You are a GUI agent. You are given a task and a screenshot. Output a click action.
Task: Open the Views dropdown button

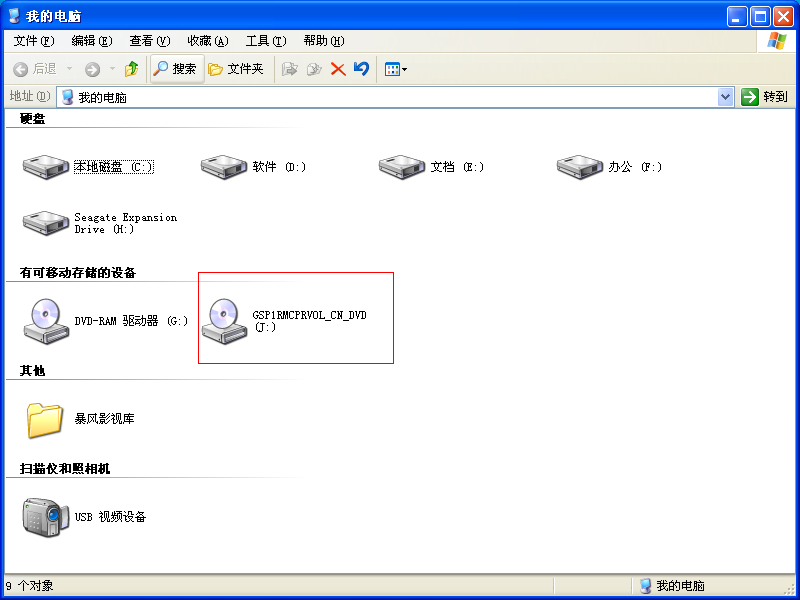(x=395, y=69)
